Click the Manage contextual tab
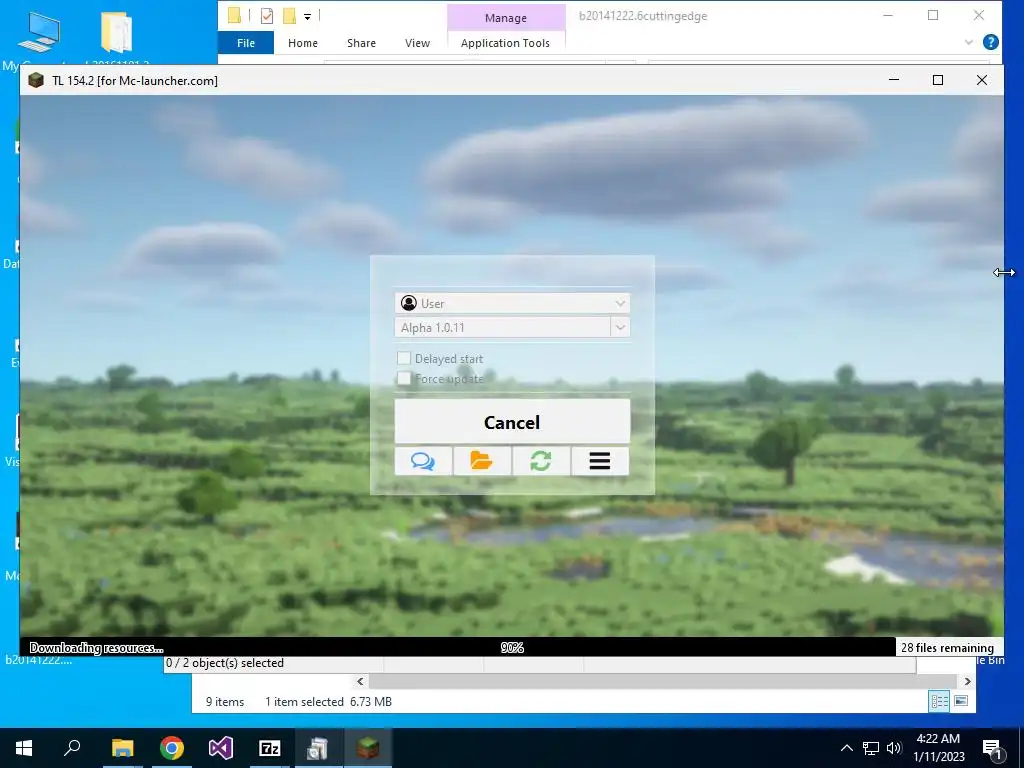This screenshot has height=768, width=1024. click(x=505, y=18)
